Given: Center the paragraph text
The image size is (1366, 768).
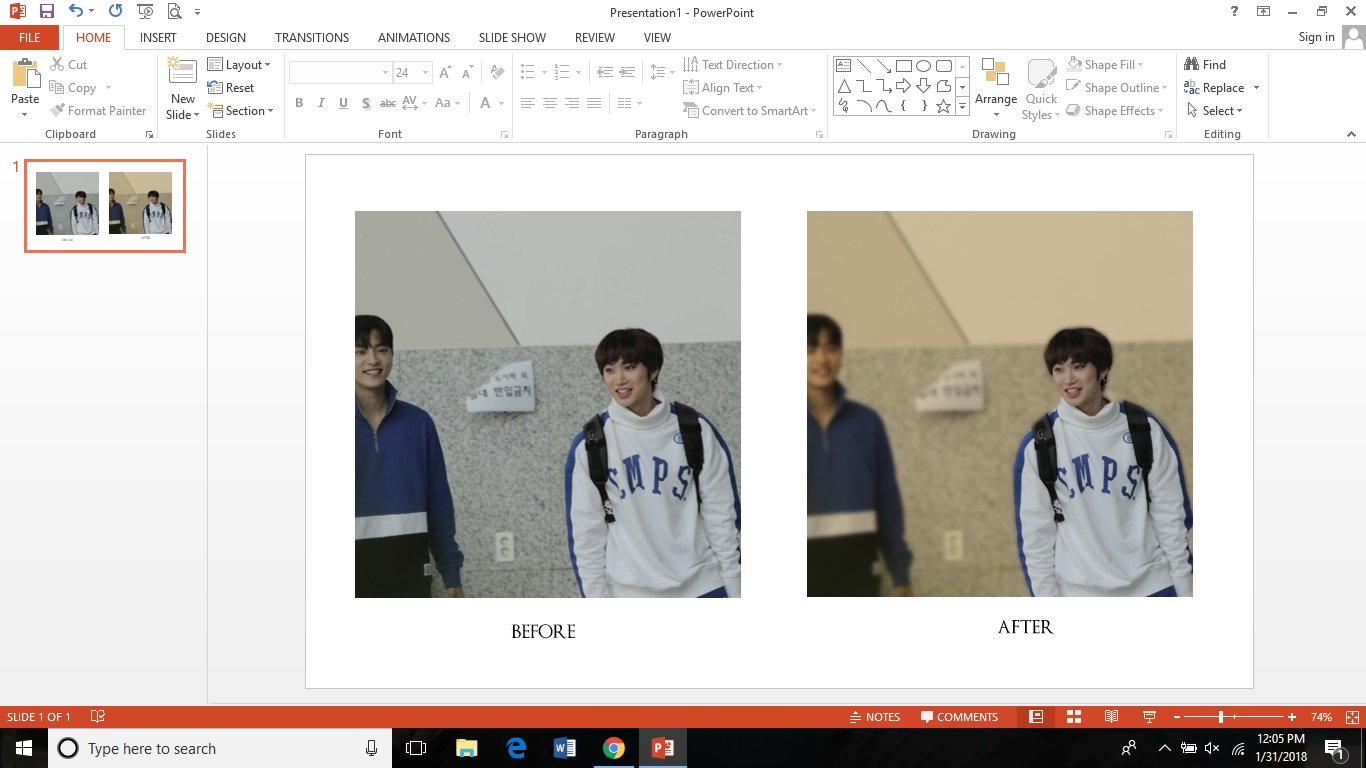Looking at the screenshot, I should 550,103.
